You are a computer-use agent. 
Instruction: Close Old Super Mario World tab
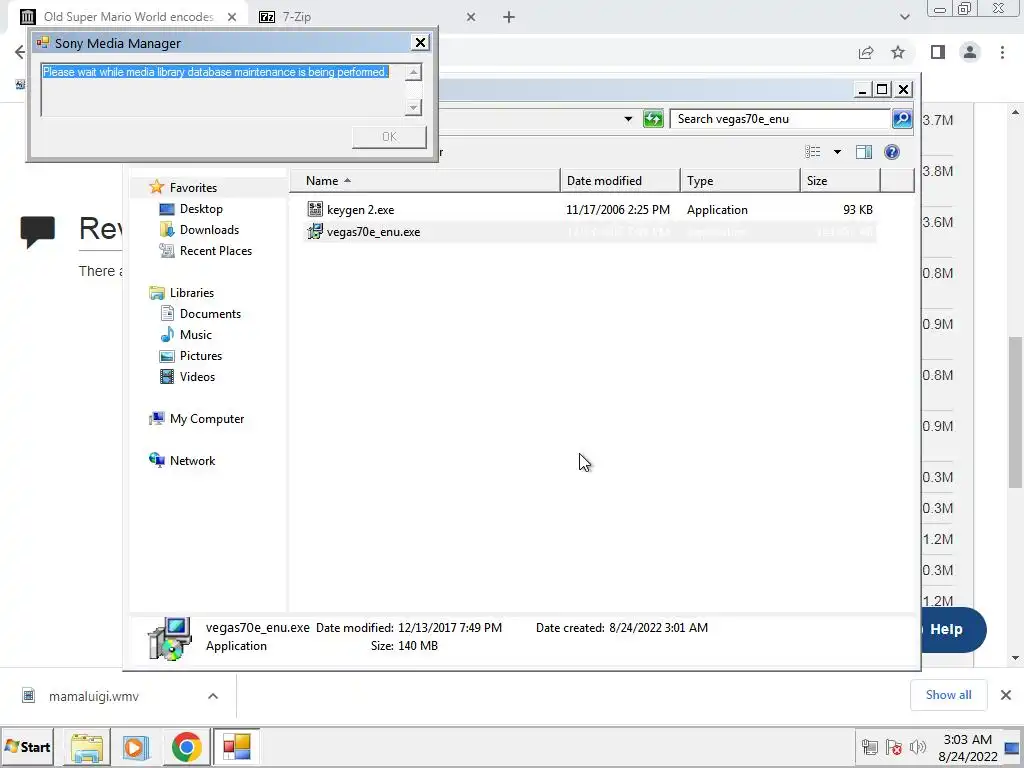click(232, 17)
